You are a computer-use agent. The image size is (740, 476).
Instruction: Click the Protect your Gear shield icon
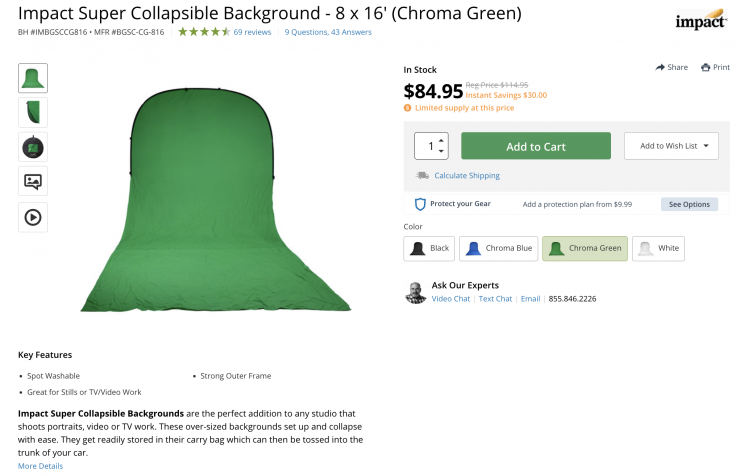click(421, 204)
